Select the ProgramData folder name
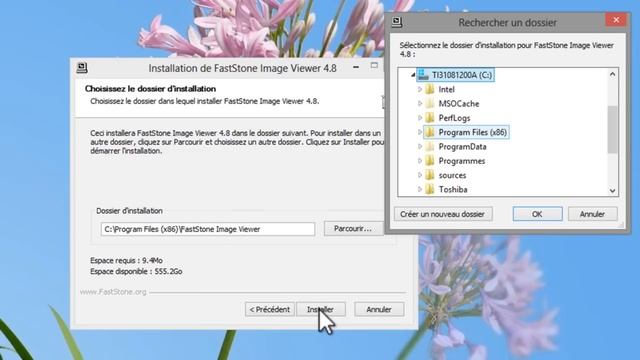 pyautogui.click(x=462, y=147)
